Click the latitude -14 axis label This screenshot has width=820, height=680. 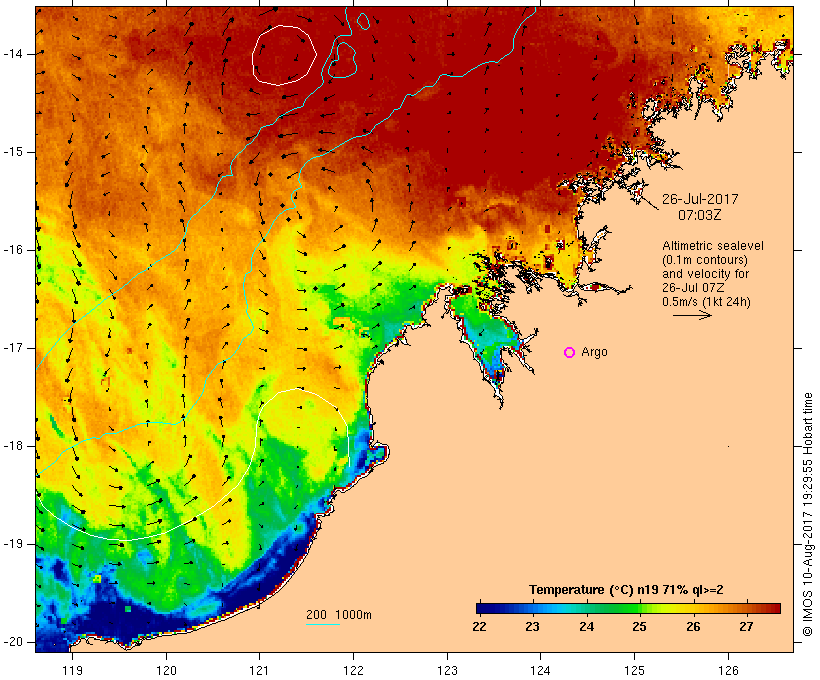pyautogui.click(x=13, y=54)
